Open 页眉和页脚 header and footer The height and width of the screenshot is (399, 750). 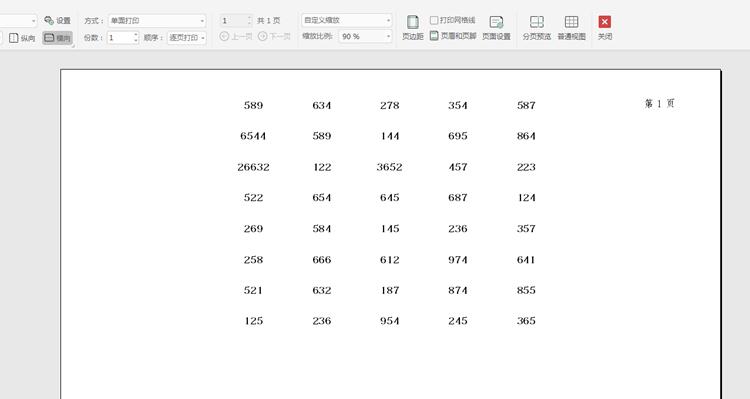453,36
